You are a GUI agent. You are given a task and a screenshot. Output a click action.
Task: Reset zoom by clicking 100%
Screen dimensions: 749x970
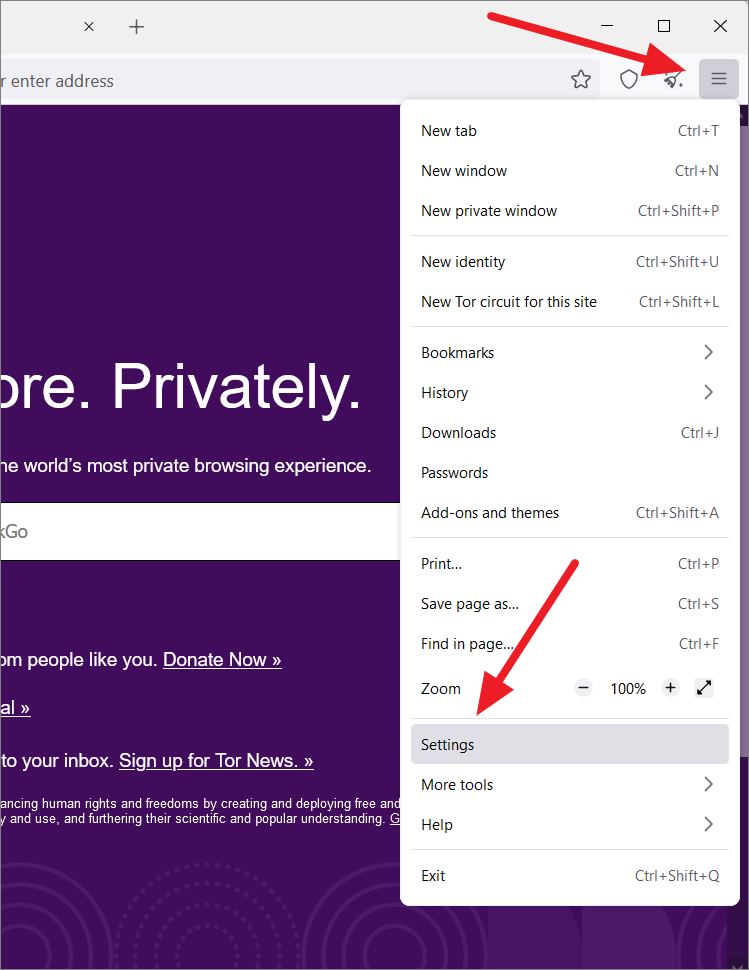coord(628,689)
